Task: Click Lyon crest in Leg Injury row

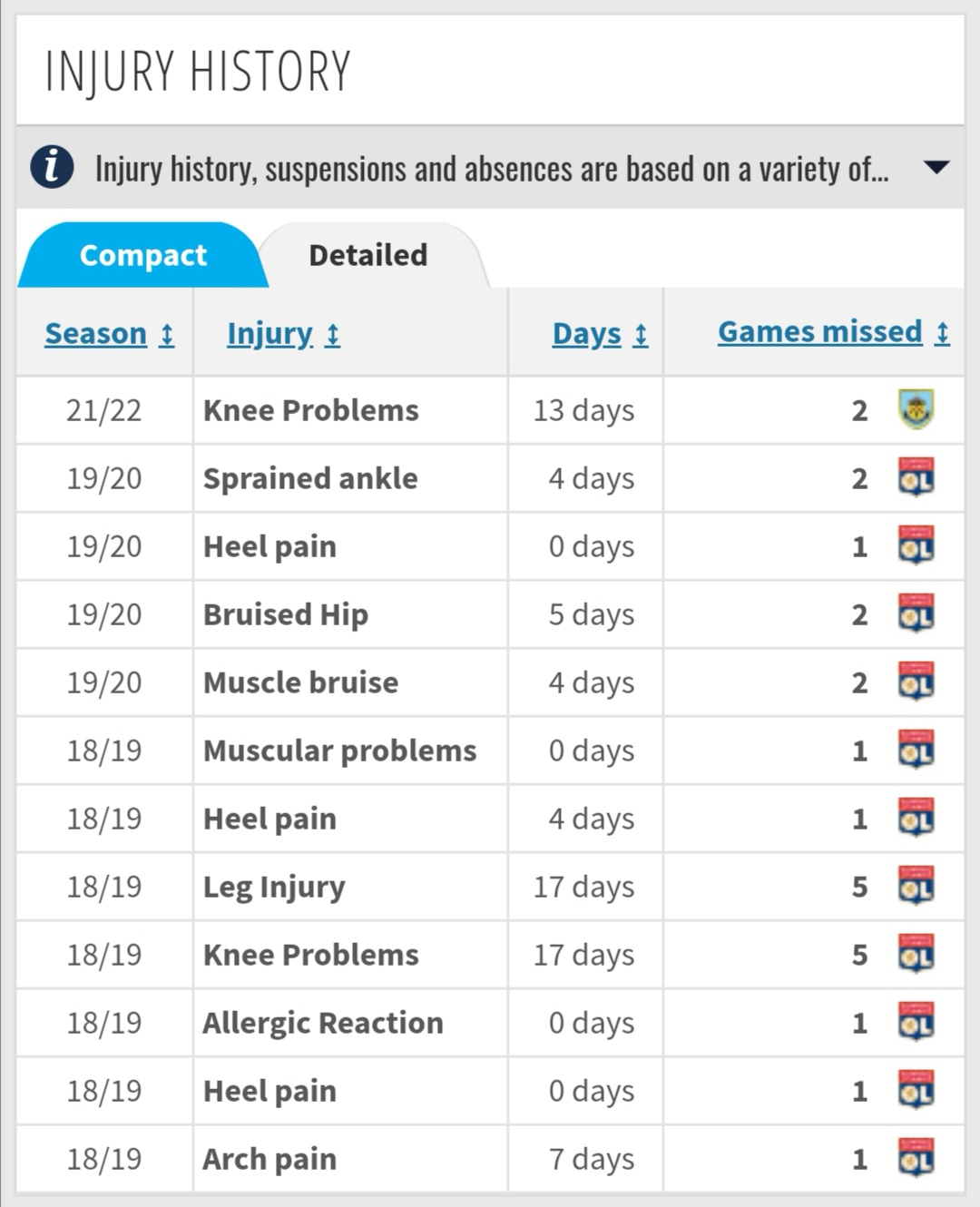Action: (916, 886)
